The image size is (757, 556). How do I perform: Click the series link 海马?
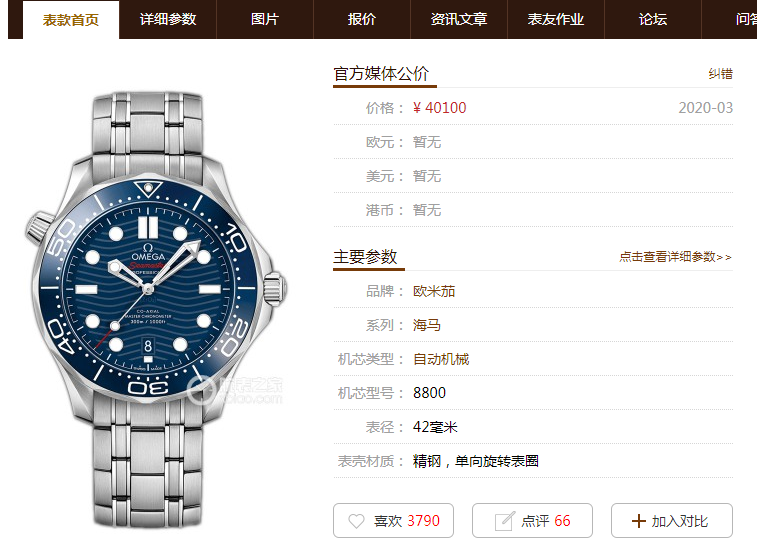point(427,325)
